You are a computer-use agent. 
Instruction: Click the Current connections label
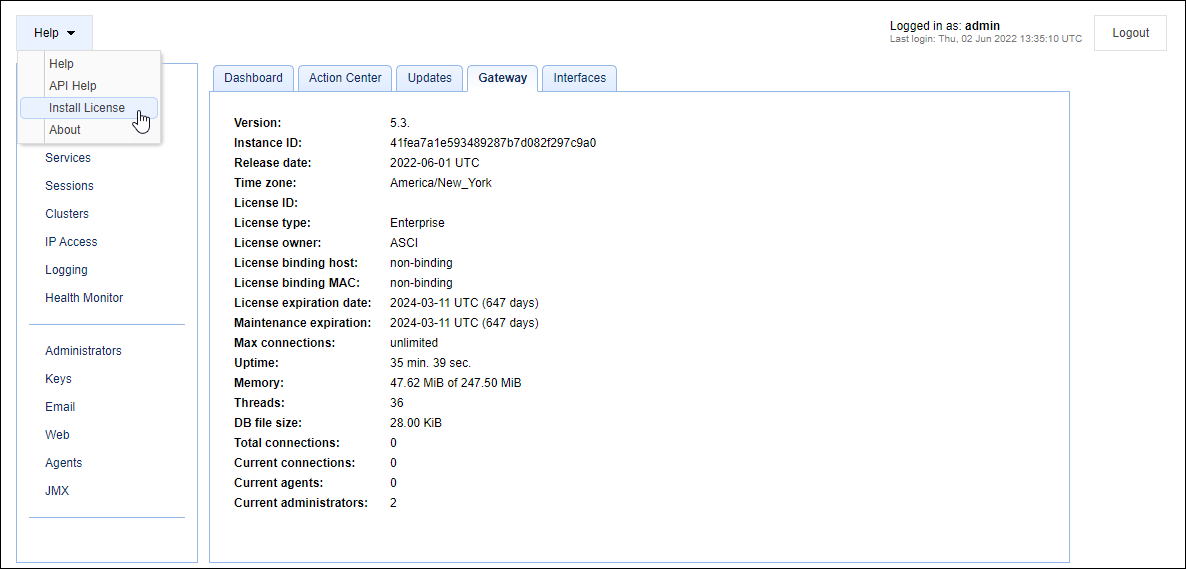294,463
